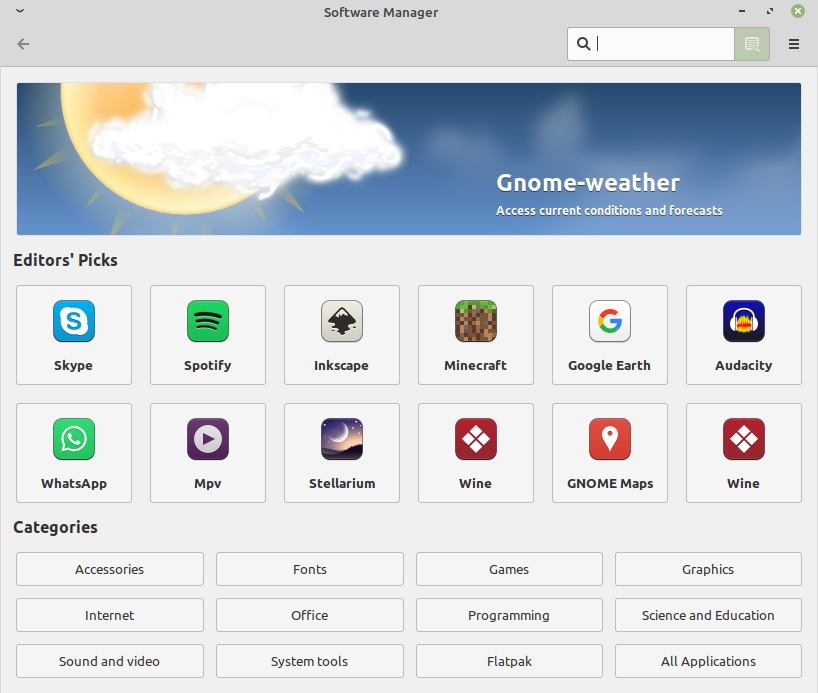Toggle the search-in-descriptions button beside search box
The height and width of the screenshot is (693, 818).
coord(752,44)
